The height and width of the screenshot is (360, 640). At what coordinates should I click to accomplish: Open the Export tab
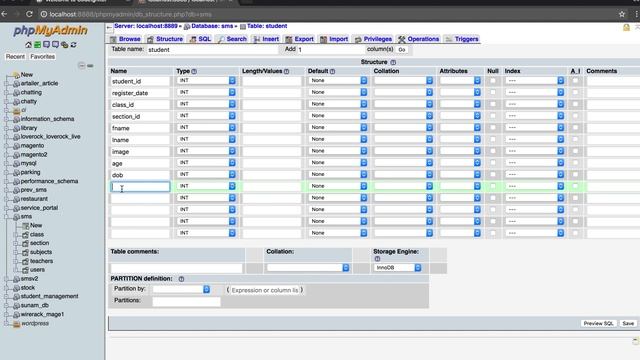(x=300, y=39)
